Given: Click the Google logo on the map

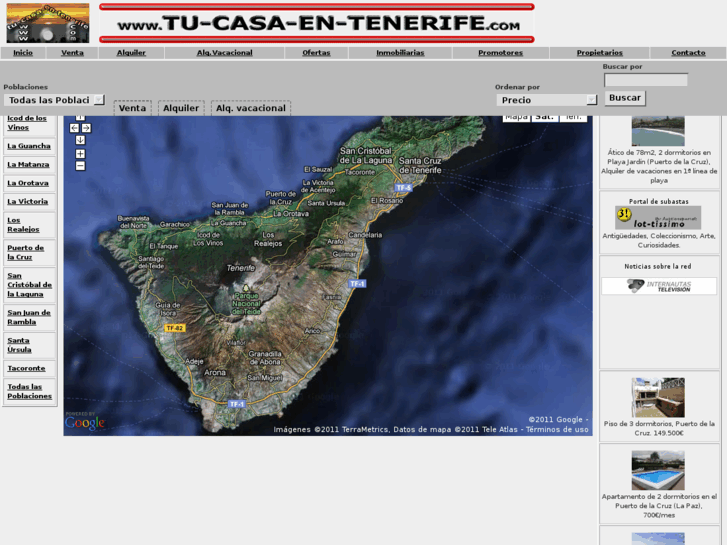Looking at the screenshot, I should pyautogui.click(x=85, y=423).
